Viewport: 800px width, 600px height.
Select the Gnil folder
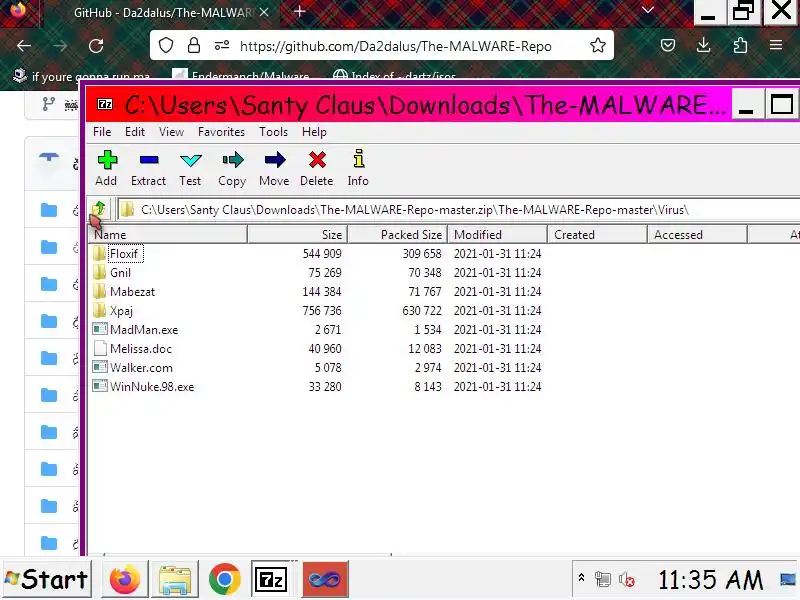[x=120, y=272]
